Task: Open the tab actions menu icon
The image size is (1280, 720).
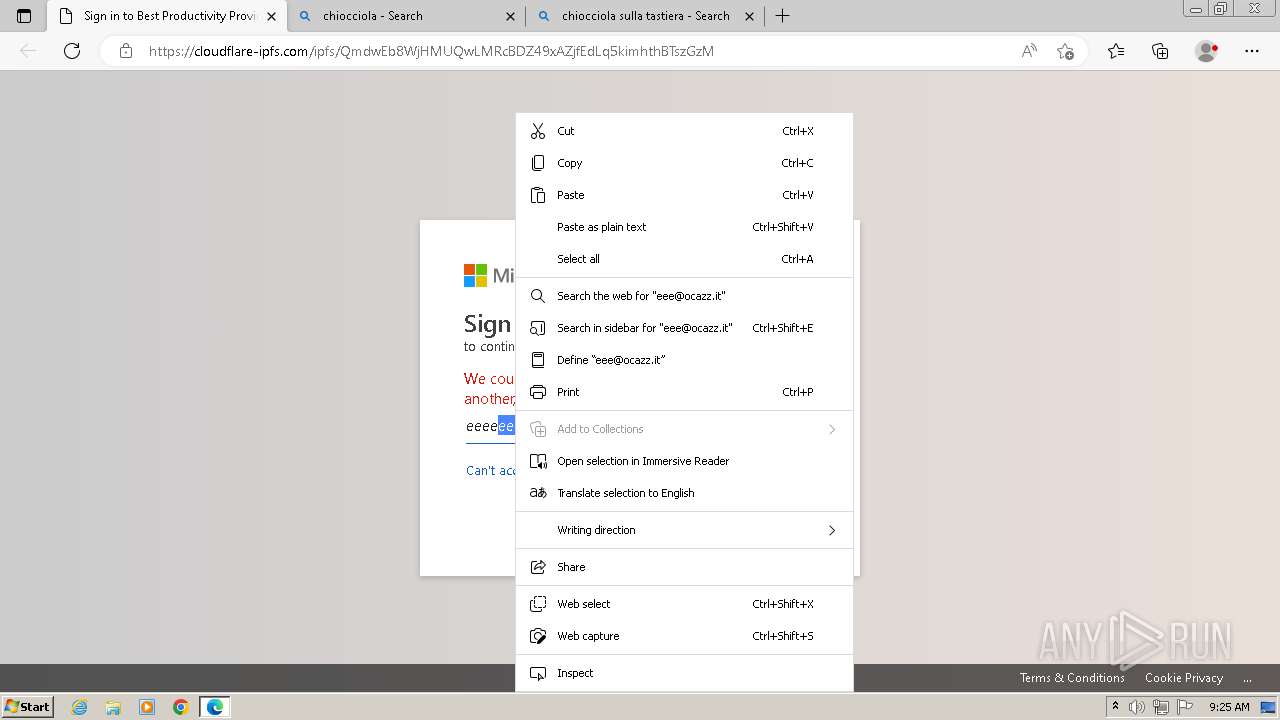Action: click(x=24, y=16)
